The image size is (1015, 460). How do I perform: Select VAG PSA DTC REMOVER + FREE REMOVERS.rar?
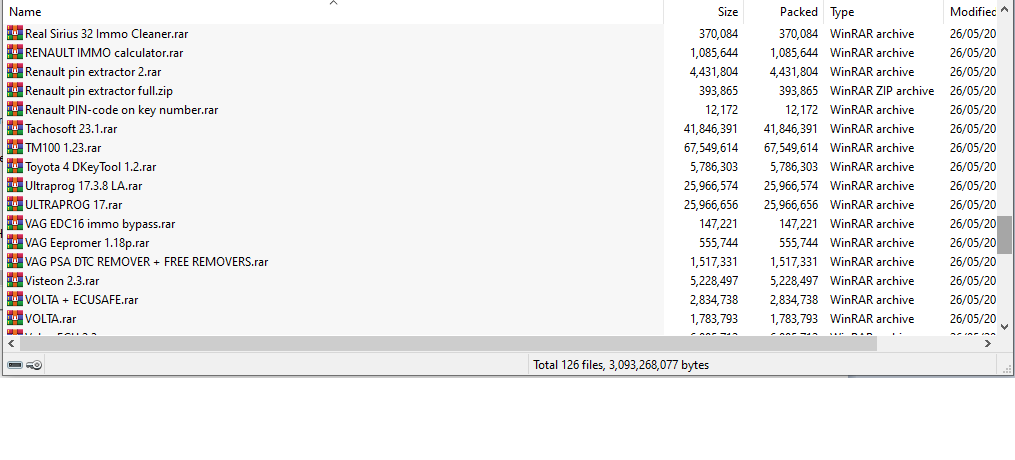point(147,262)
